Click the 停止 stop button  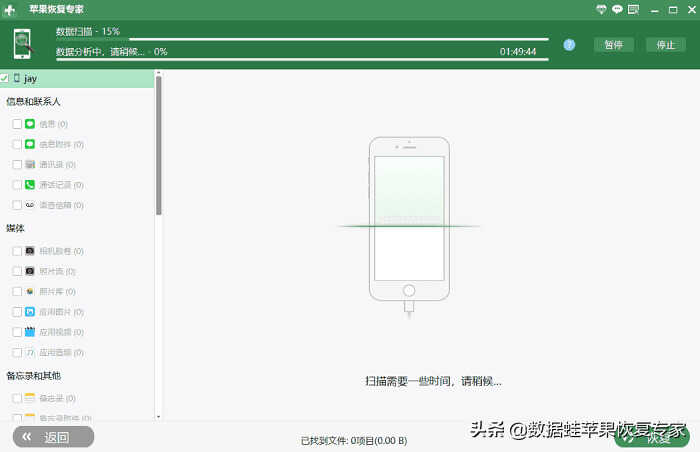(x=665, y=45)
